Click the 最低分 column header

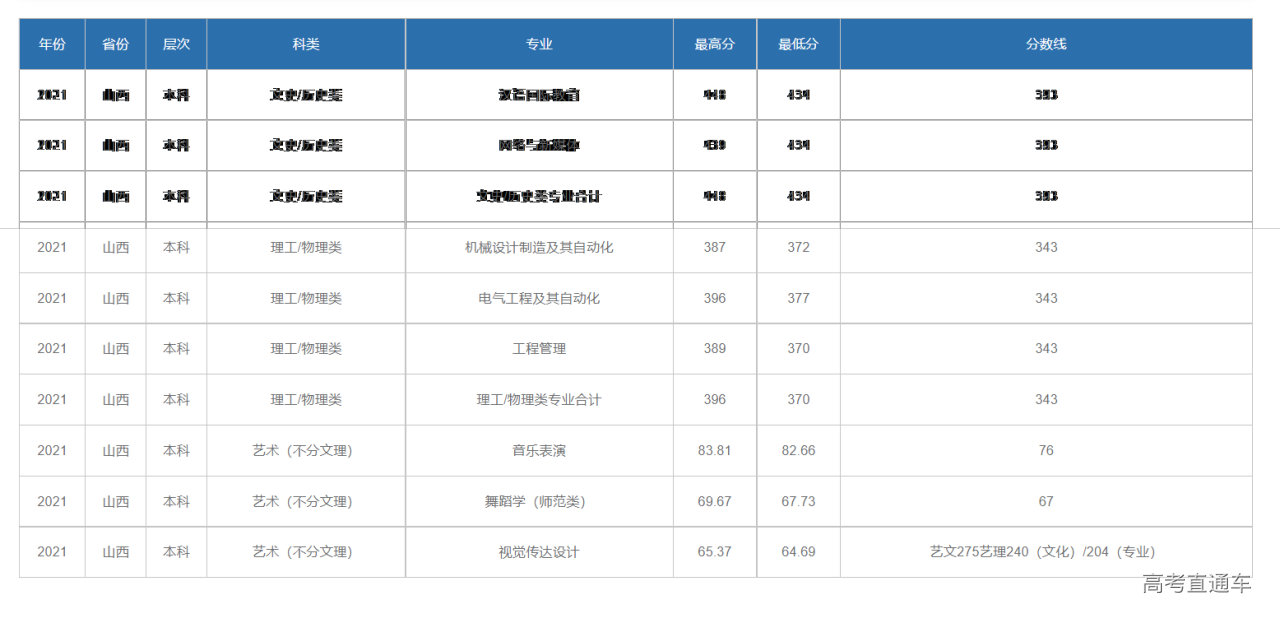tap(798, 44)
